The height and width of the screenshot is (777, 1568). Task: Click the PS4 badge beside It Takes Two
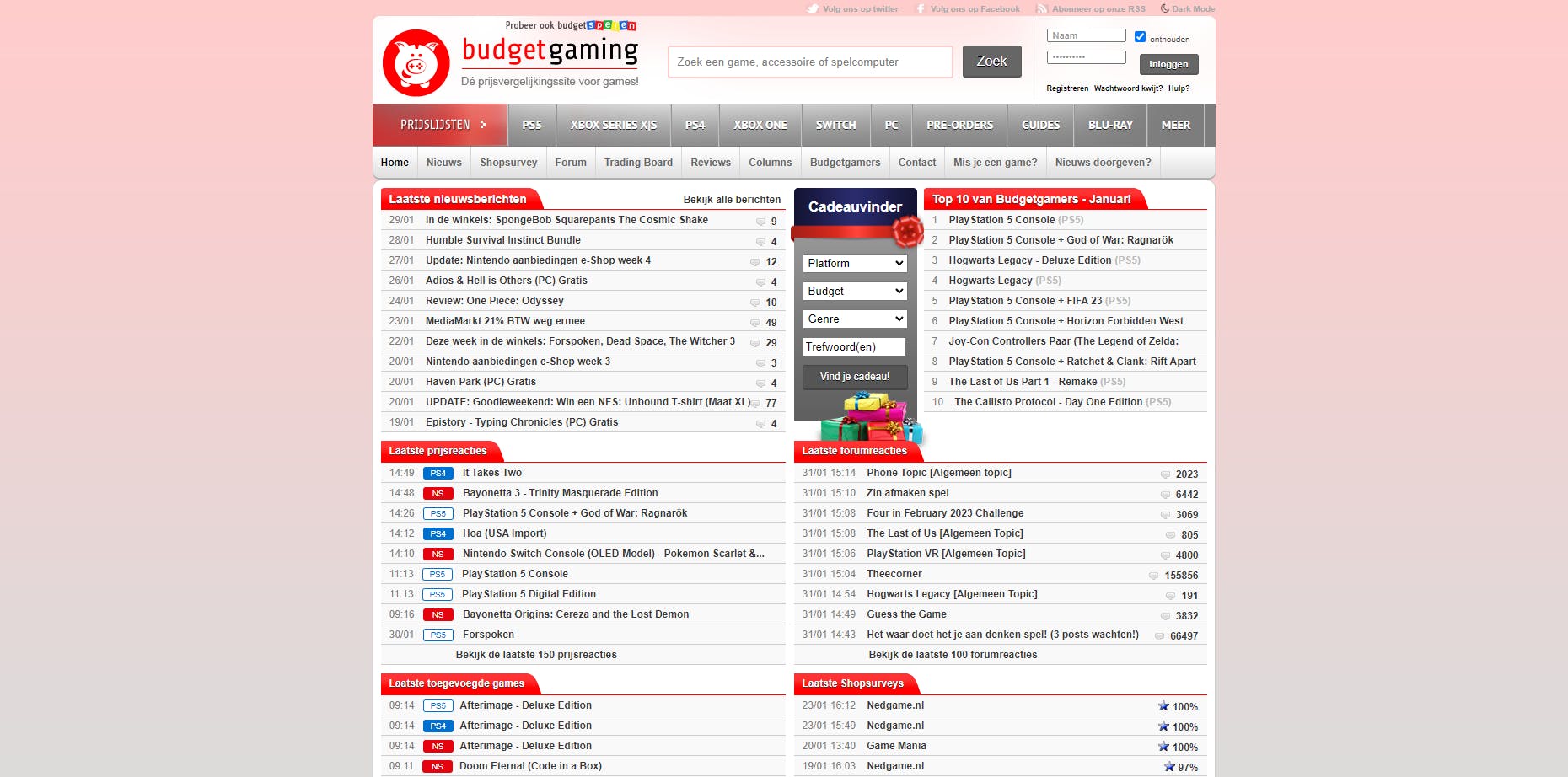click(x=438, y=474)
